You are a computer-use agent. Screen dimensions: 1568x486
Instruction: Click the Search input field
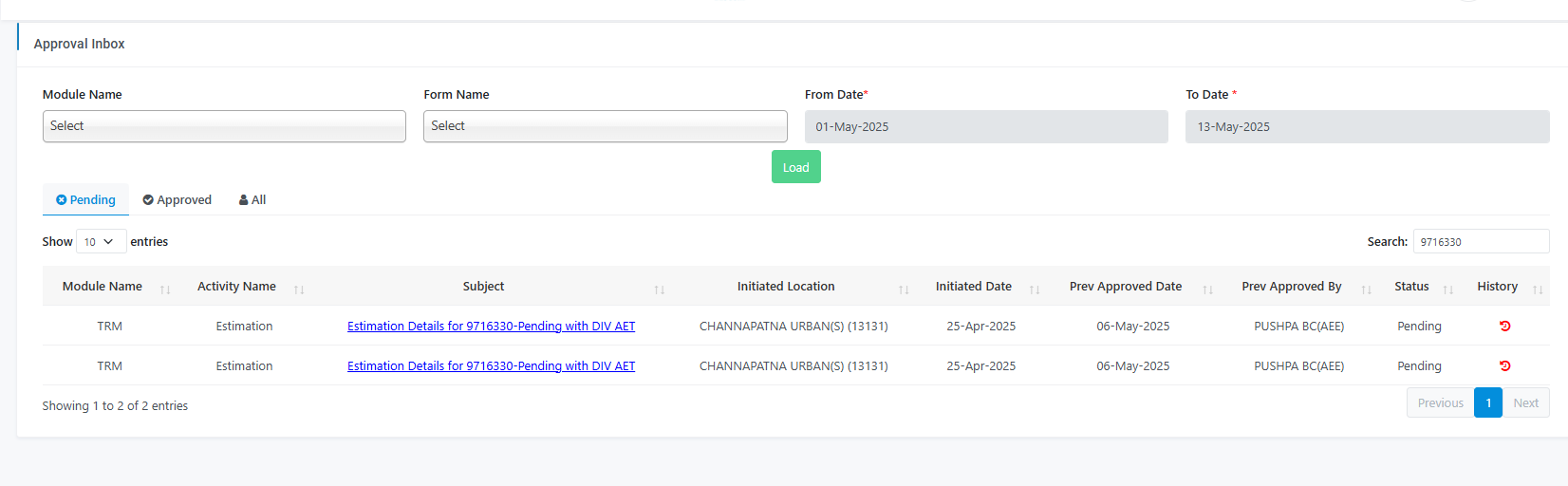point(1481,241)
